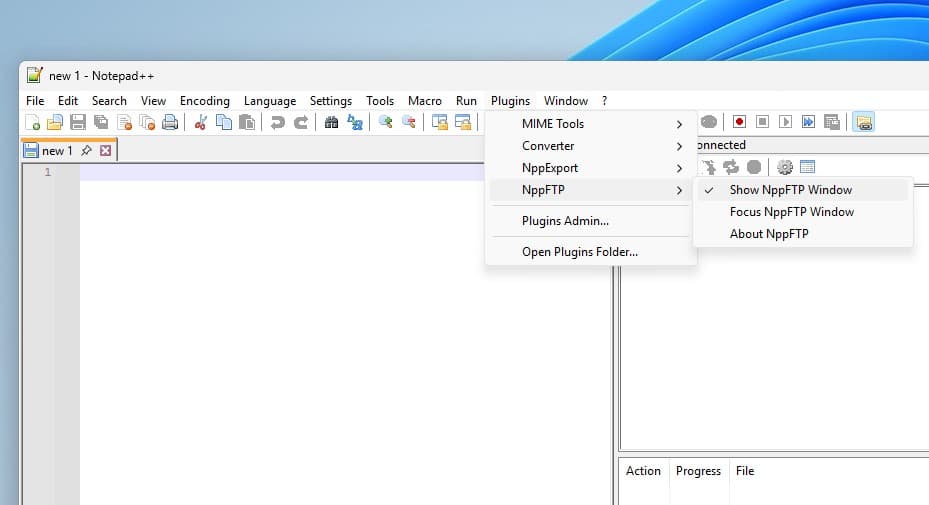Expand the NppExport submenu
This screenshot has width=929, height=505.
(x=590, y=168)
